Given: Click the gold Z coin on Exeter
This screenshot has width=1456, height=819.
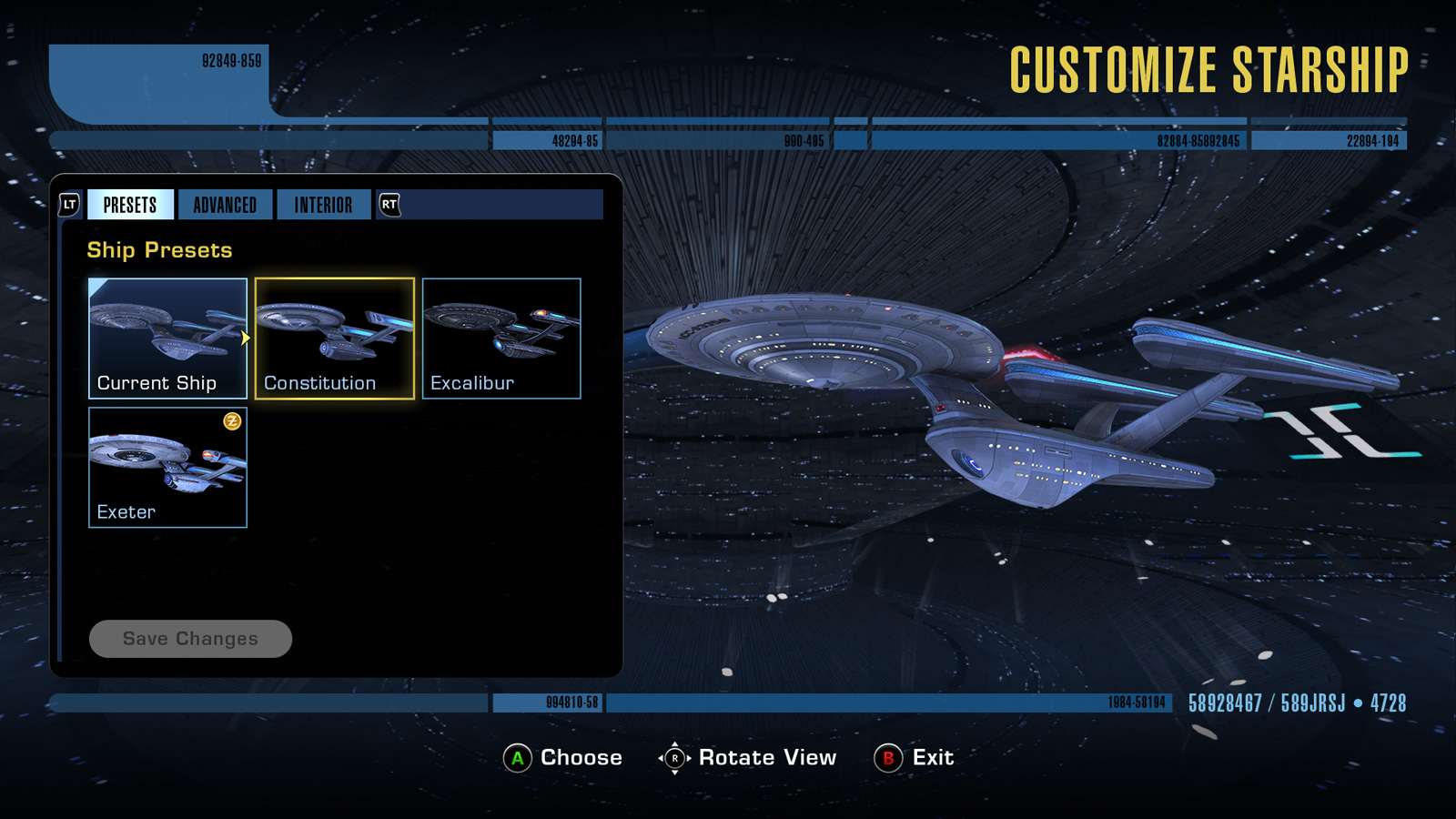Looking at the screenshot, I should point(232,421).
